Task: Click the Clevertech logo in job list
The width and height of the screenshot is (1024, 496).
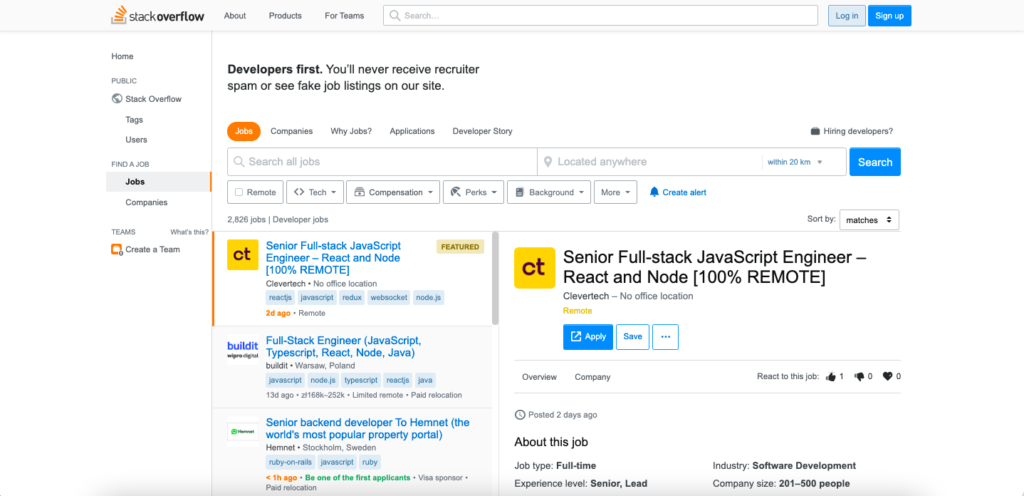Action: (x=243, y=255)
